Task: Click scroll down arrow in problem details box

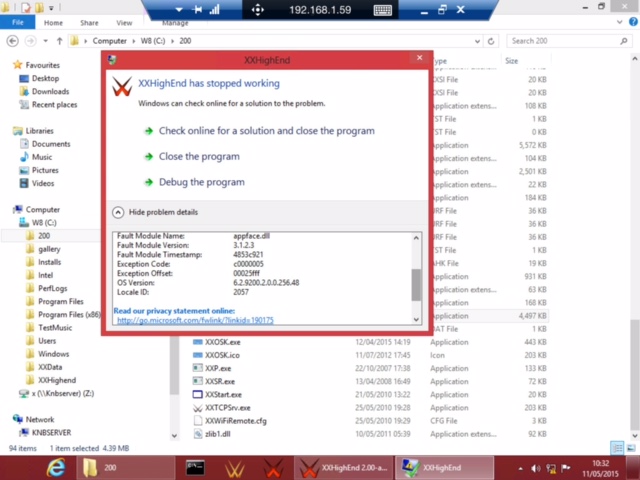Action: click(416, 320)
